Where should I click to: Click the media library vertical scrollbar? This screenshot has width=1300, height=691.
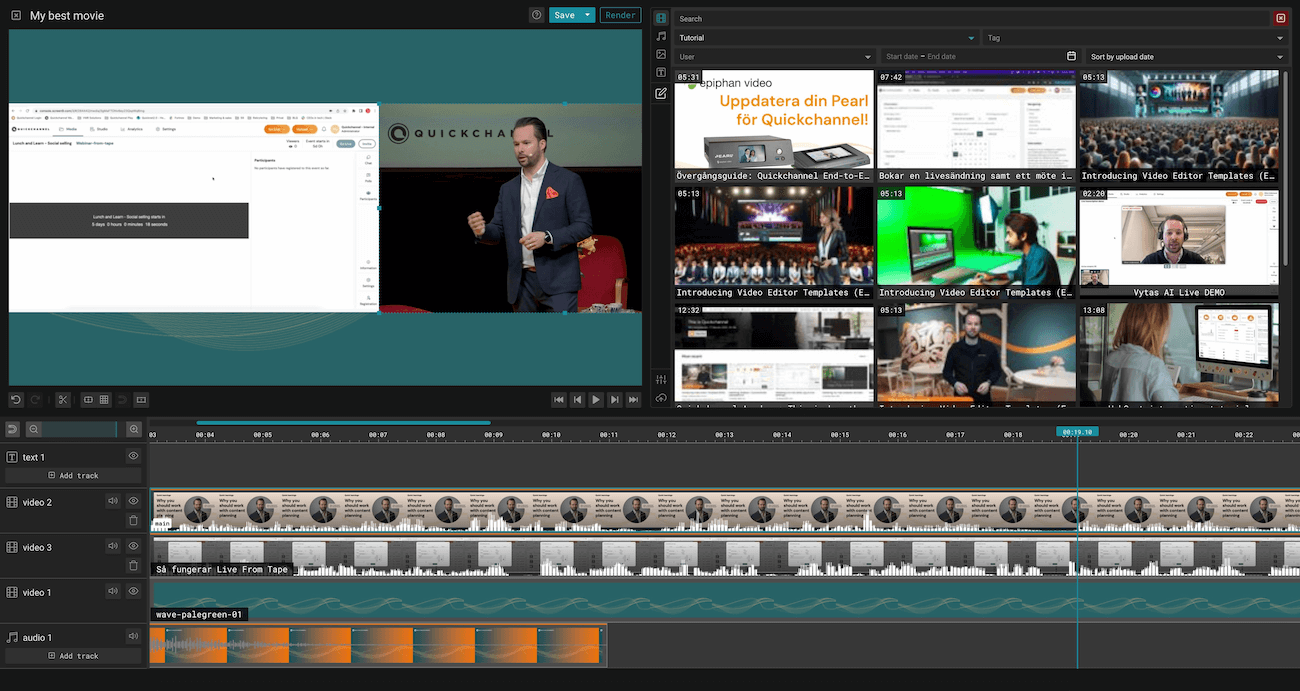click(x=1286, y=167)
